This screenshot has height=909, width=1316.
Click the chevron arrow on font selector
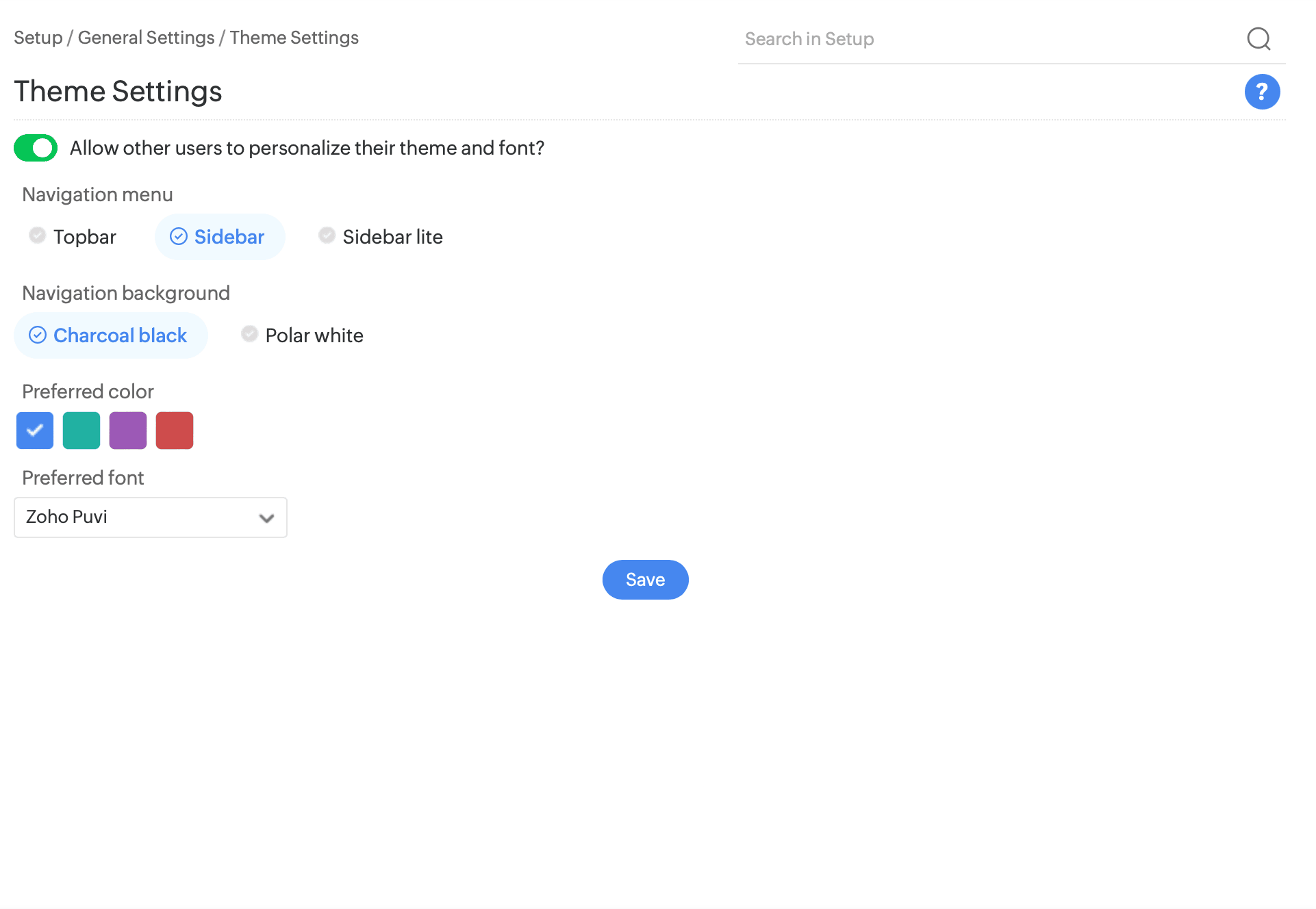tap(266, 518)
